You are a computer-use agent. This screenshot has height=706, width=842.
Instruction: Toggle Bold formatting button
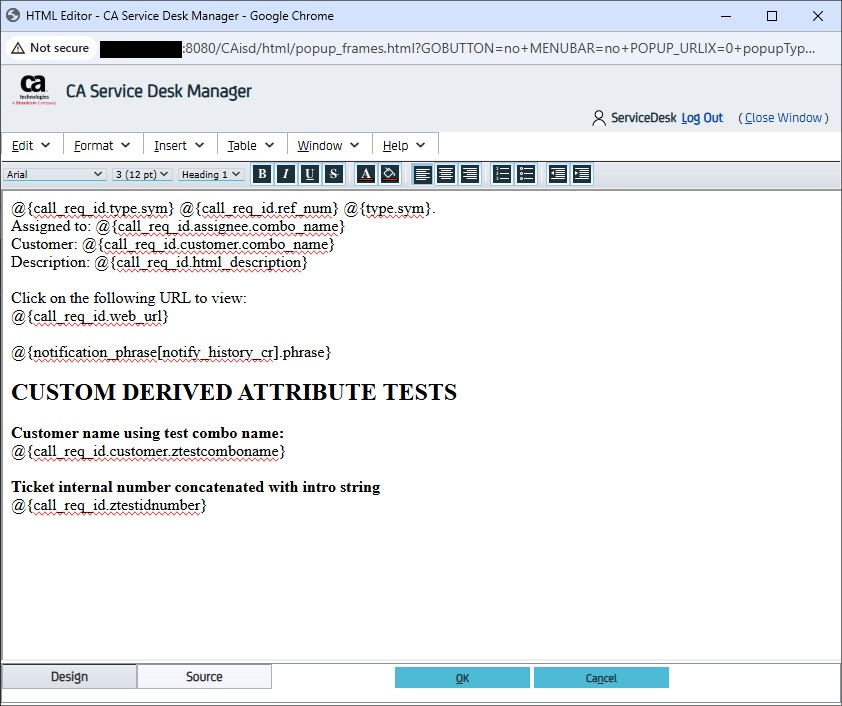tap(262, 174)
